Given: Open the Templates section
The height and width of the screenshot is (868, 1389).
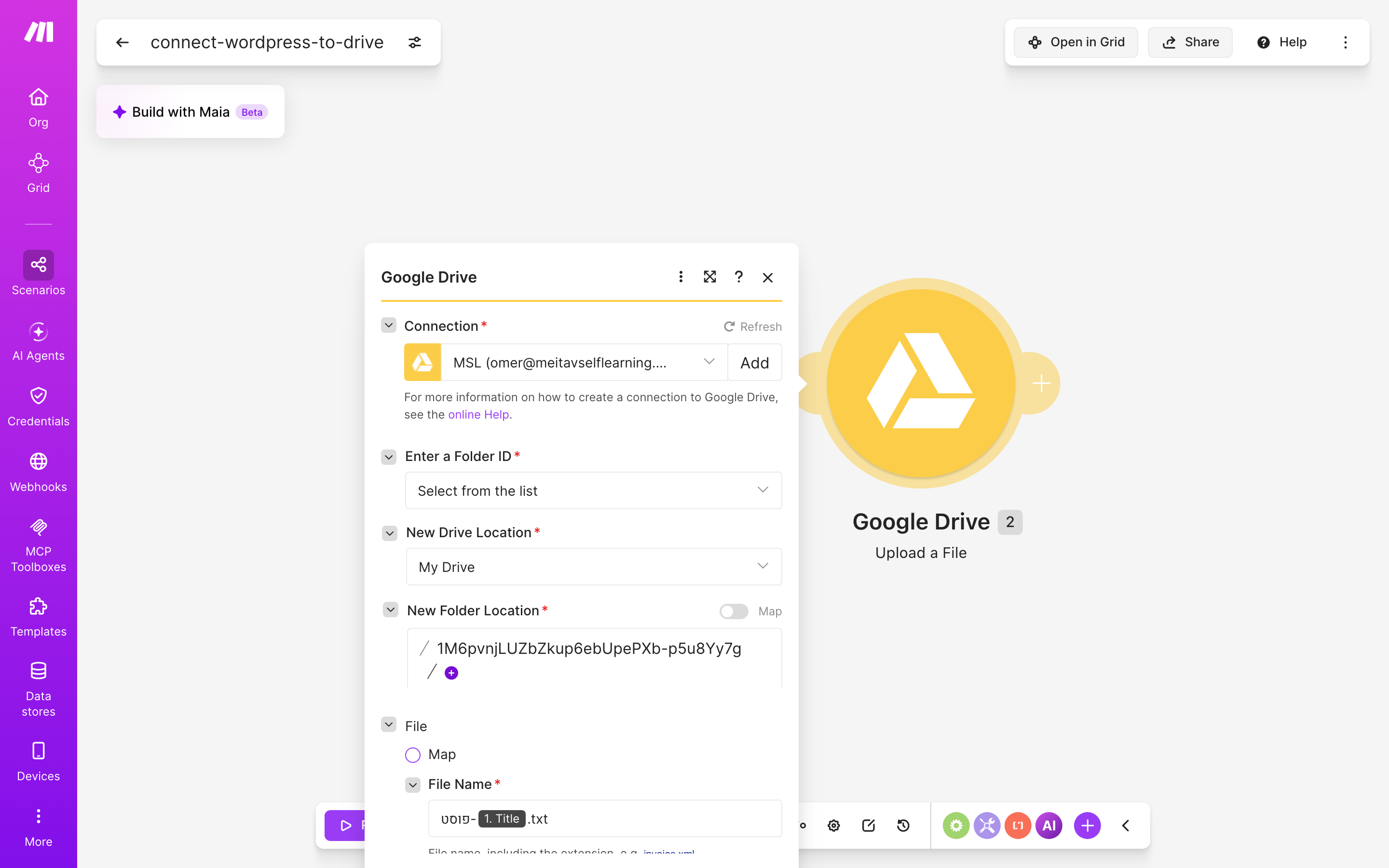Looking at the screenshot, I should click(x=39, y=617).
